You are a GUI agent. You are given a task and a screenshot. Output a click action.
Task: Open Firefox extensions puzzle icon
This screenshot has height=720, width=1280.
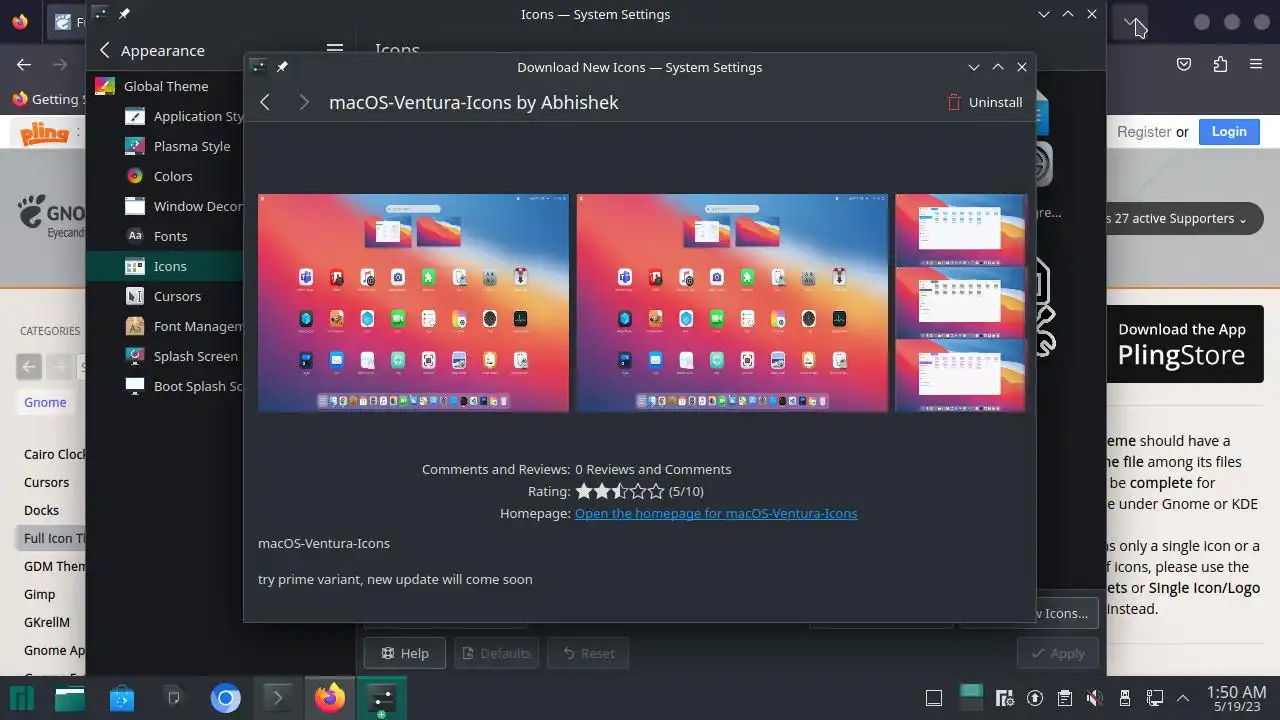click(1220, 64)
